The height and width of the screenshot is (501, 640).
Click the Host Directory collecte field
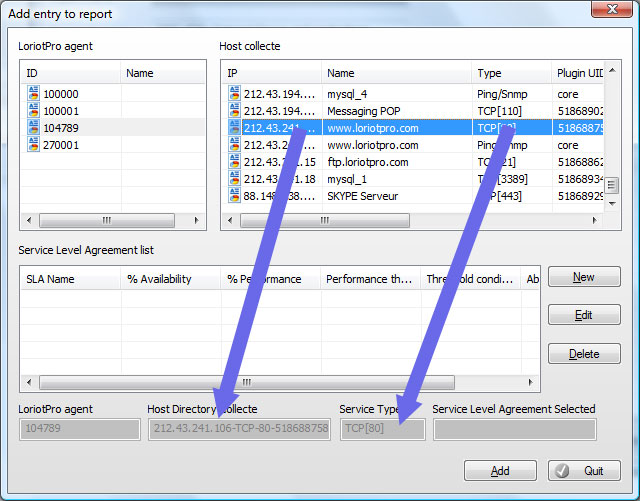[238, 429]
